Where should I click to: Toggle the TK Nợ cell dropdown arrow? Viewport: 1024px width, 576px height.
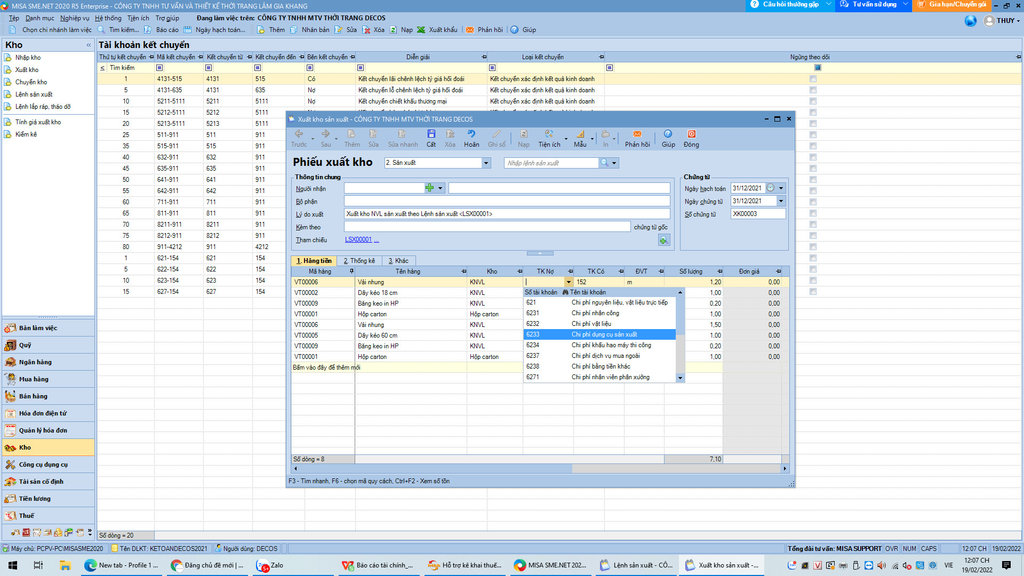(x=569, y=282)
